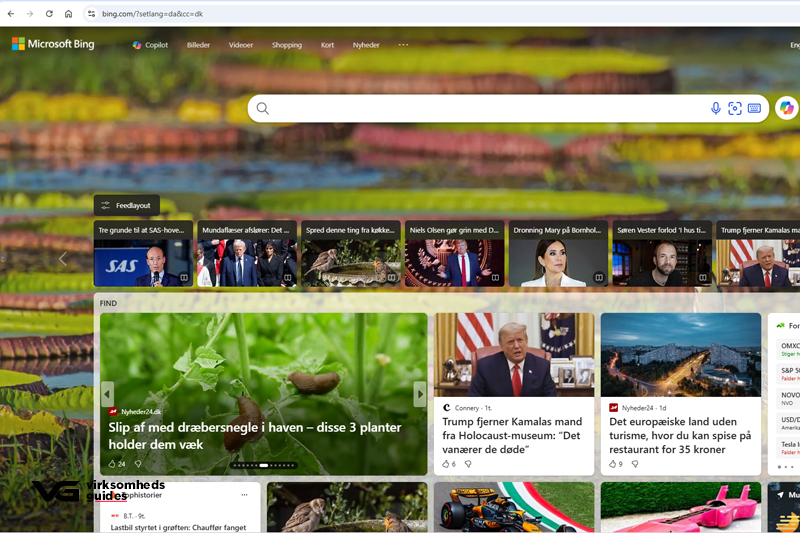The width and height of the screenshot is (800, 533).
Task: Click the Trump Oval Office article image
Action: (x=514, y=355)
